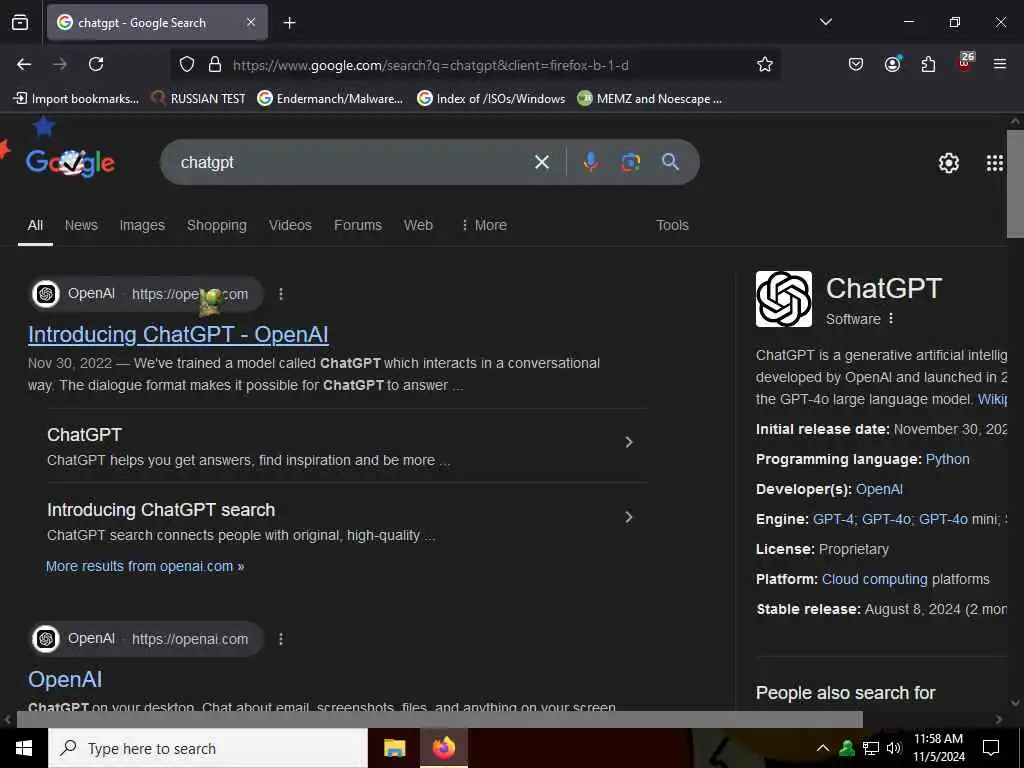Image resolution: width=1024 pixels, height=768 pixels.
Task: Click More results from openai.com
Action: pyautogui.click(x=145, y=566)
